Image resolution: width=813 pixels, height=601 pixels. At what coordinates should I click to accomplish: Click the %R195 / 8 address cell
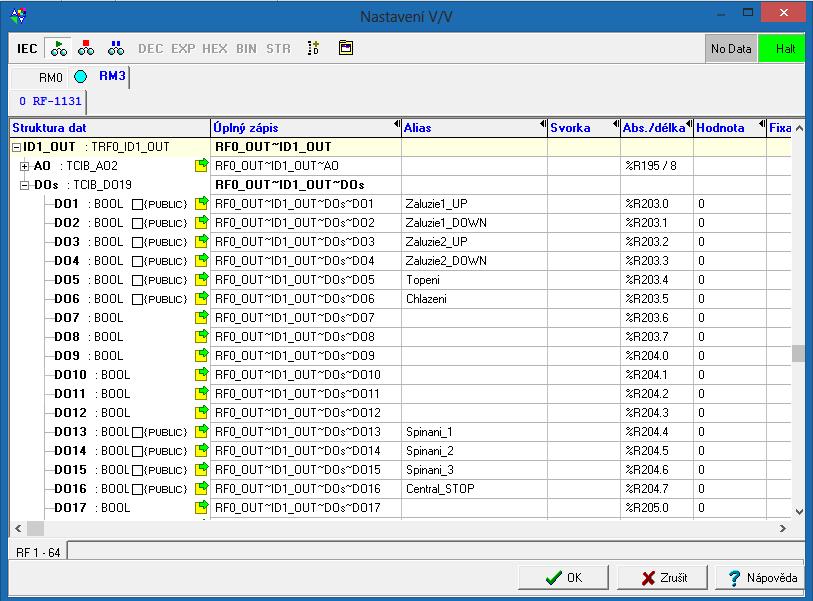(x=656, y=166)
